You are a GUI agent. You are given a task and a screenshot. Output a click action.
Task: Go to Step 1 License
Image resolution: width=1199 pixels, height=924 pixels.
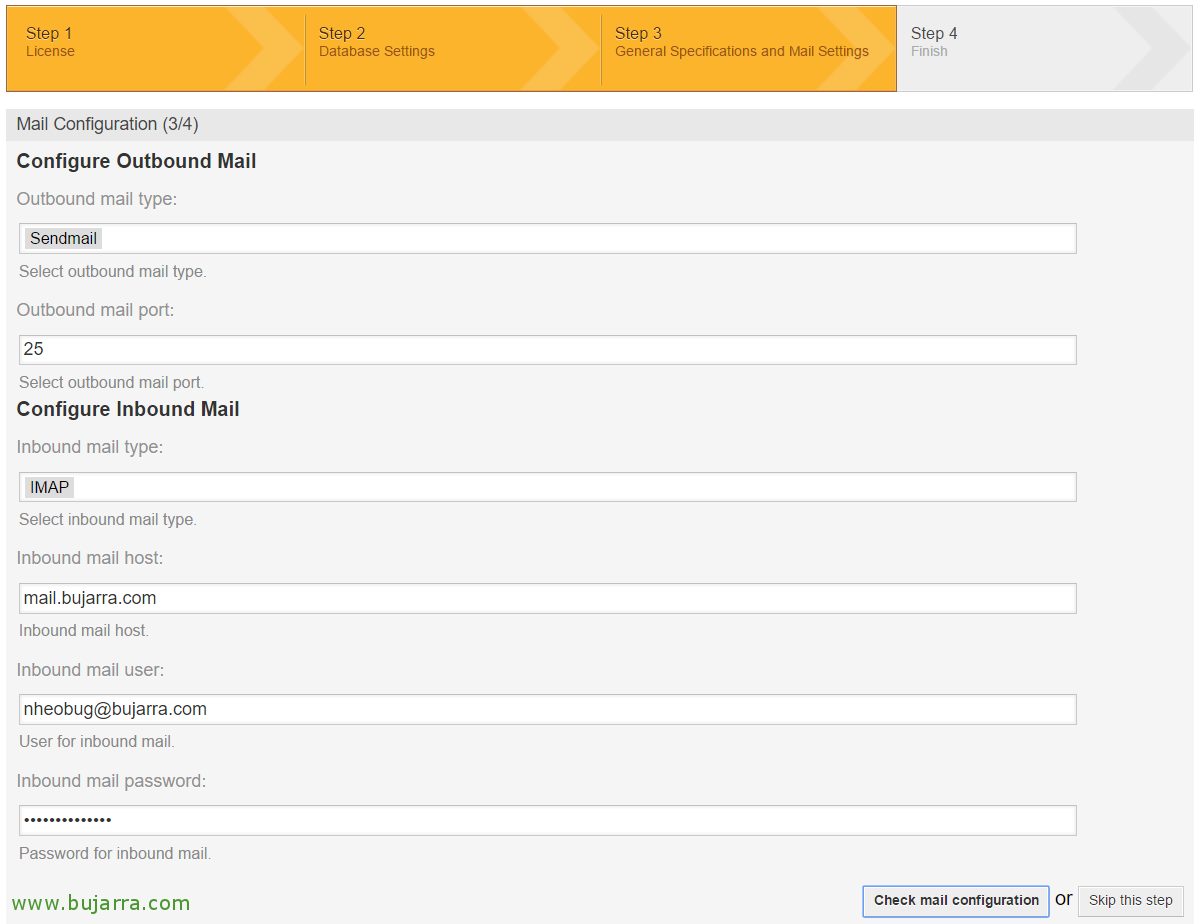click(x=155, y=49)
